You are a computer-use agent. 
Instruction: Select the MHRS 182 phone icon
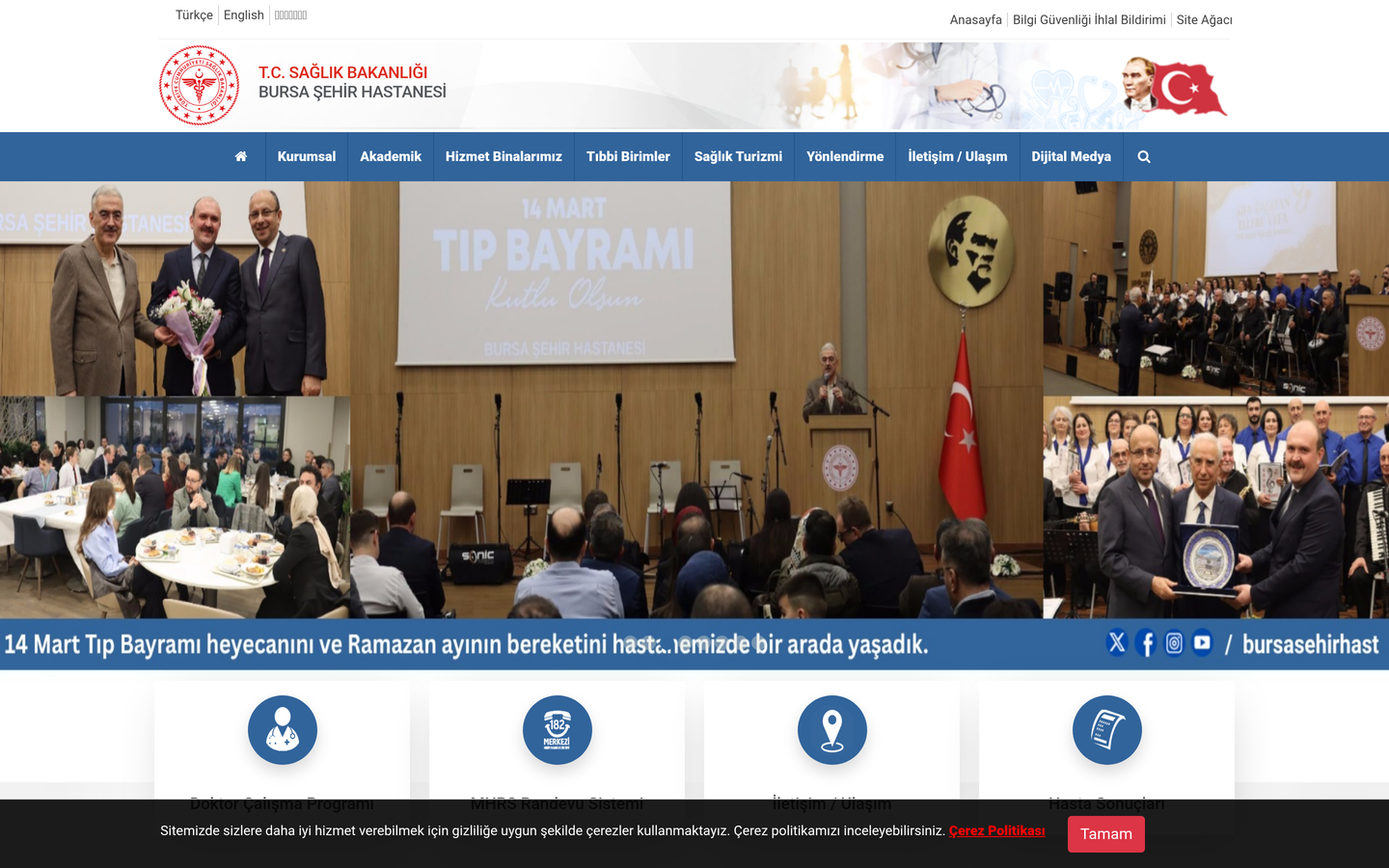click(558, 730)
